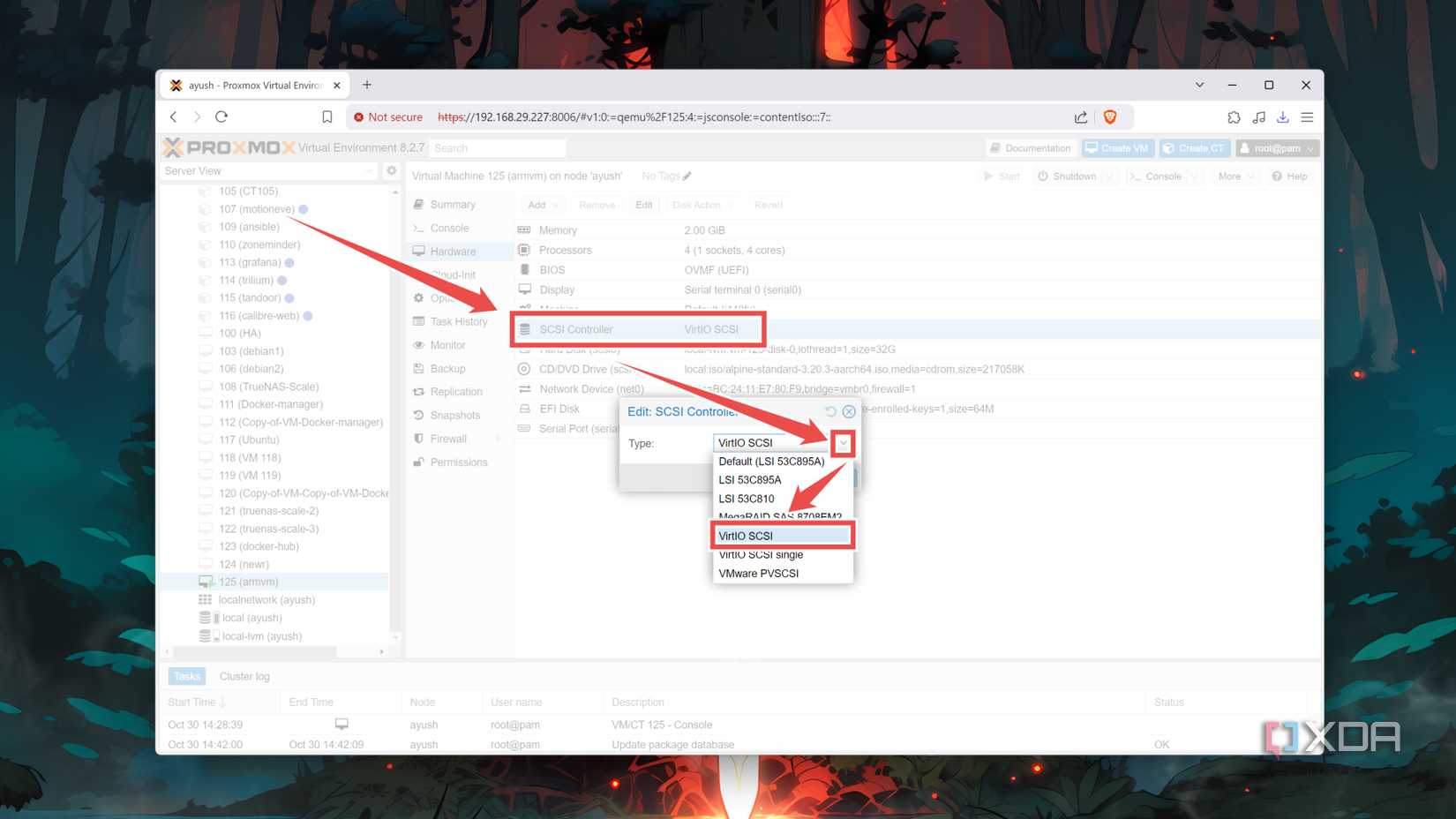Select LSI 53C810 option
The width and height of the screenshot is (1456, 819).
[x=783, y=498]
